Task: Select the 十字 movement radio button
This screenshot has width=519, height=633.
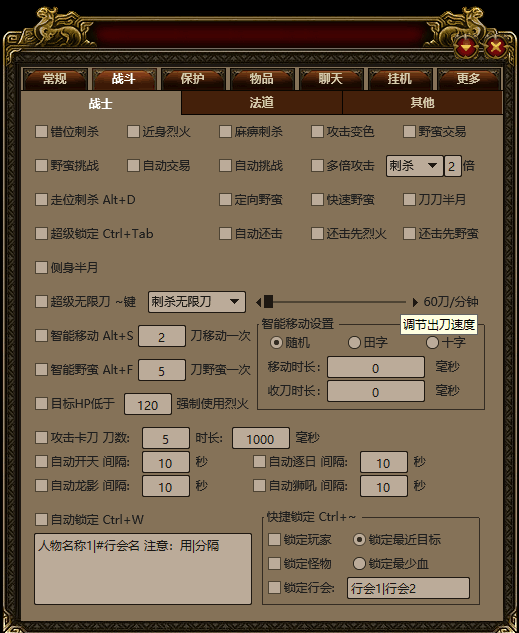Action: [432, 343]
